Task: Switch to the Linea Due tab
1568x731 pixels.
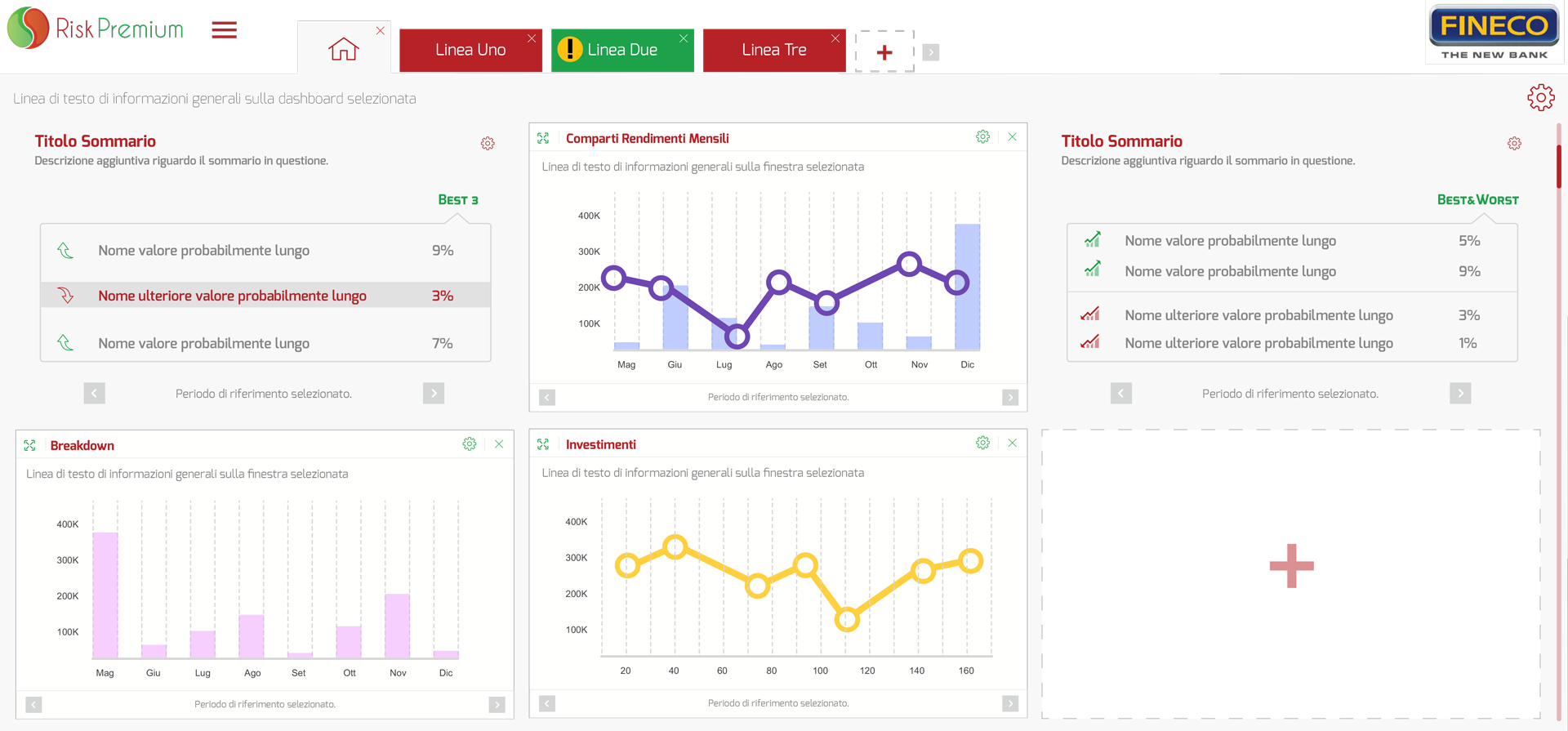Action: tap(622, 50)
